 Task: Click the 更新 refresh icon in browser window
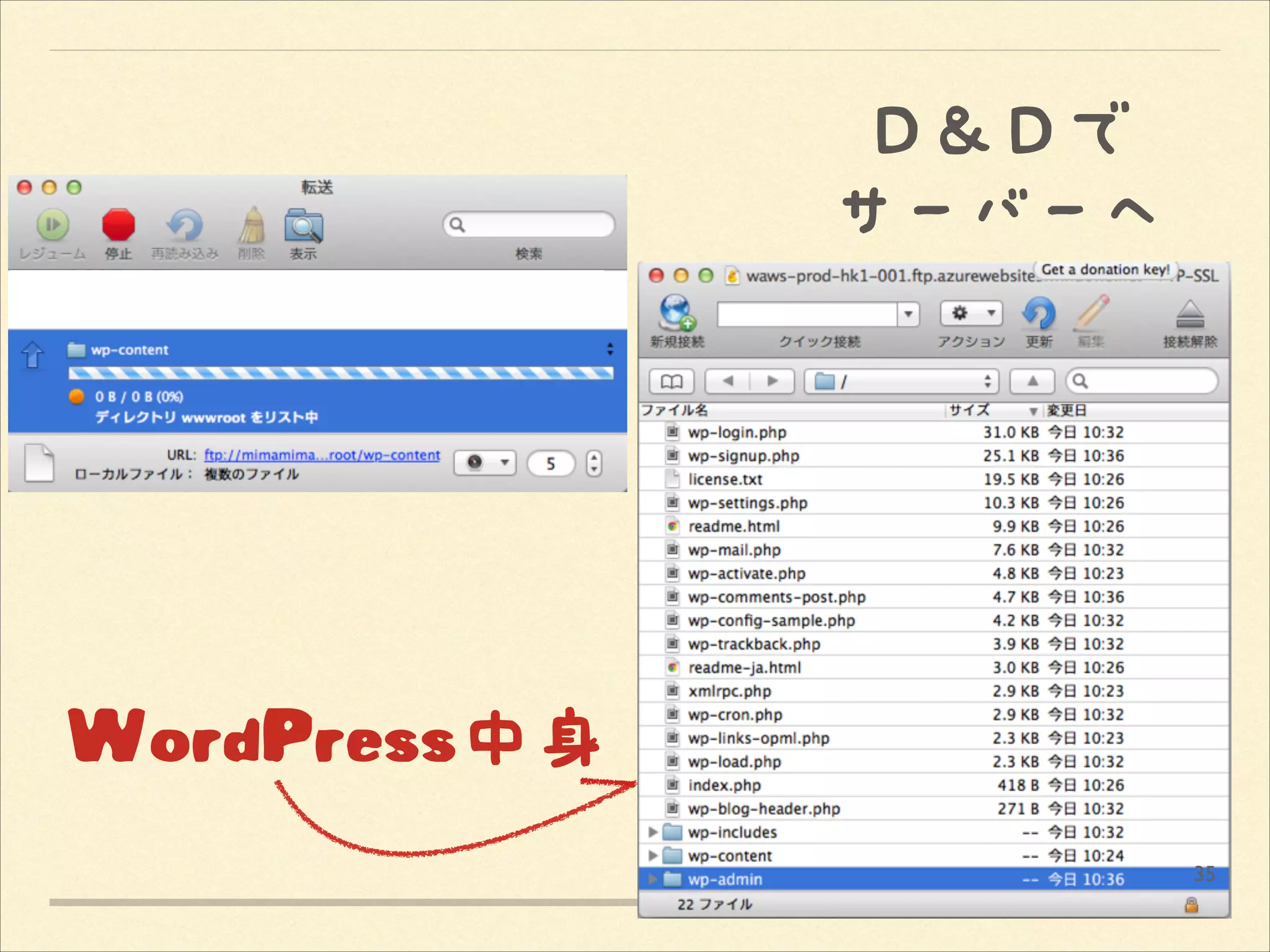(x=1039, y=313)
